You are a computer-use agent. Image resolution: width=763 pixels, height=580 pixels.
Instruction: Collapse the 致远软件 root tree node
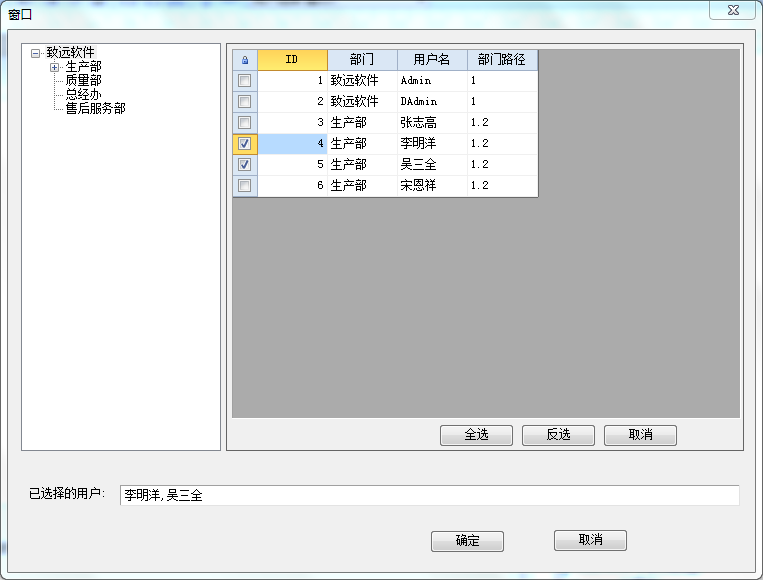pos(36,53)
